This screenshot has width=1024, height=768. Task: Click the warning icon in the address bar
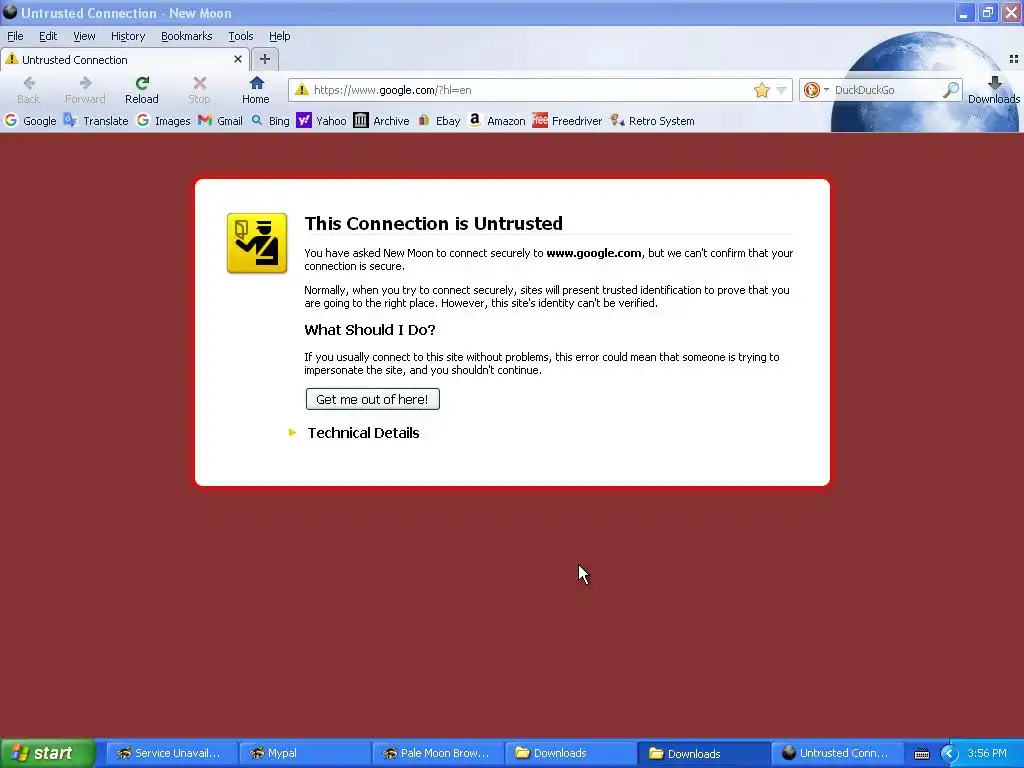[x=301, y=89]
